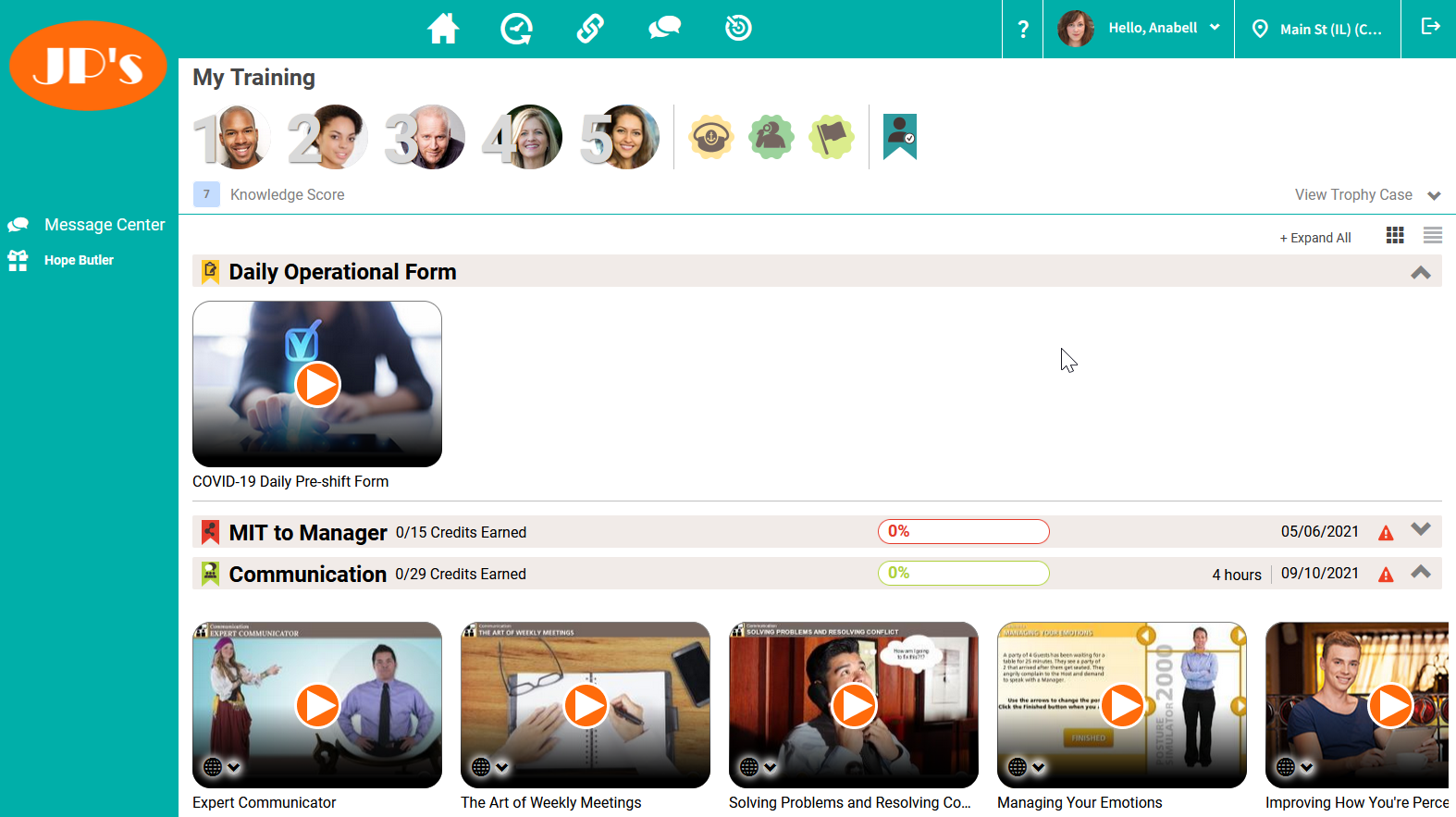
Task: Click The Art of Weekly Meetings title
Action: coord(551,803)
